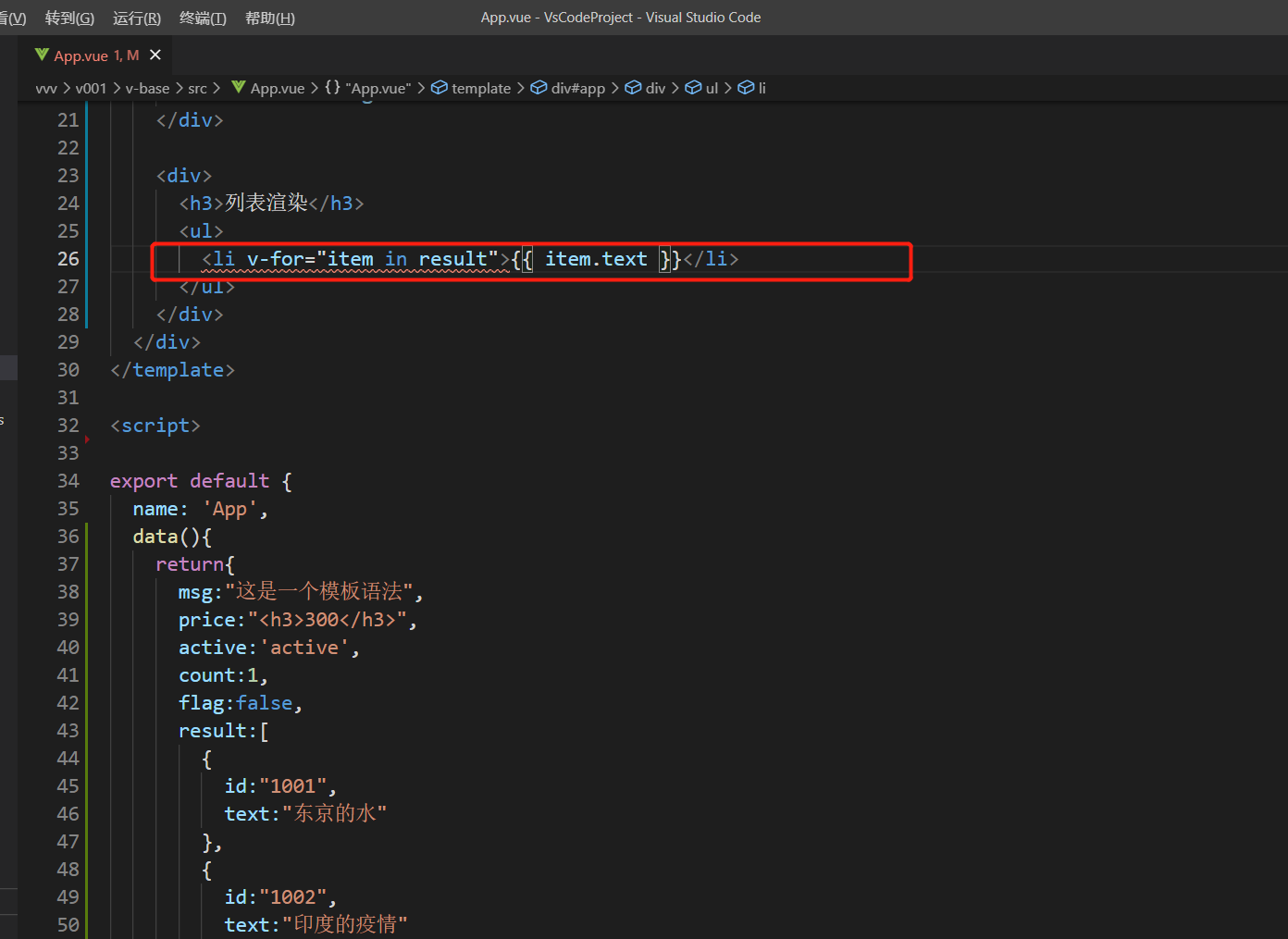Image resolution: width=1288 pixels, height=939 pixels.
Task: Click the cube icon before div#app
Action: [539, 88]
